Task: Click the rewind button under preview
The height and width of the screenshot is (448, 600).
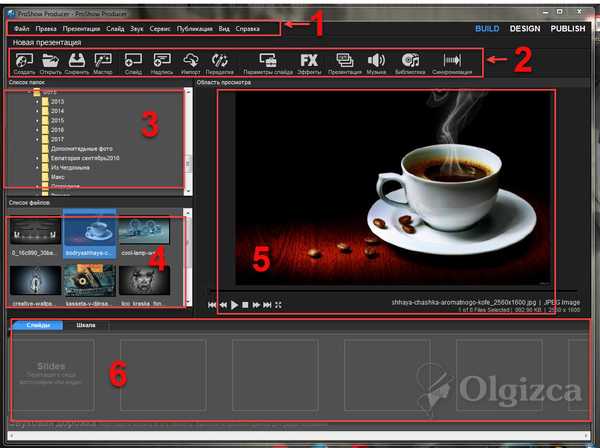Action: tap(223, 305)
